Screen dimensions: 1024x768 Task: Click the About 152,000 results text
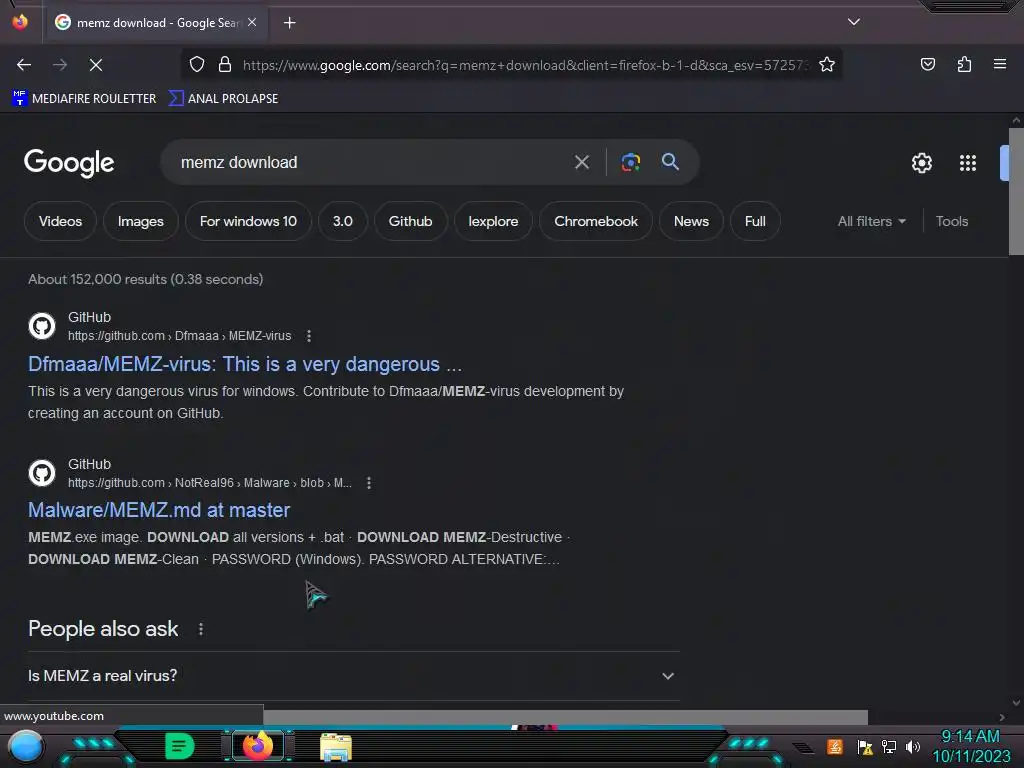[146, 280]
